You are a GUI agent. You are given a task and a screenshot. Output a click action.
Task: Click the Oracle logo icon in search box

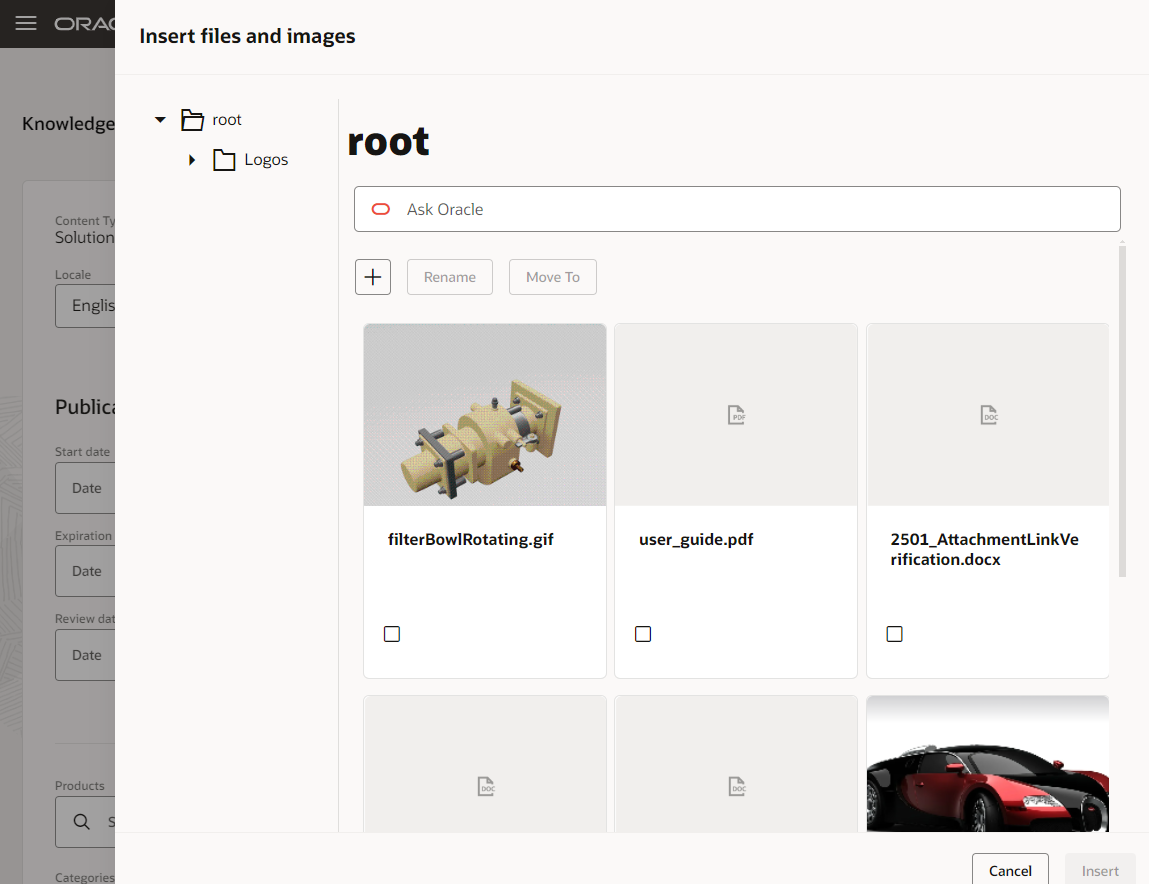coord(381,209)
